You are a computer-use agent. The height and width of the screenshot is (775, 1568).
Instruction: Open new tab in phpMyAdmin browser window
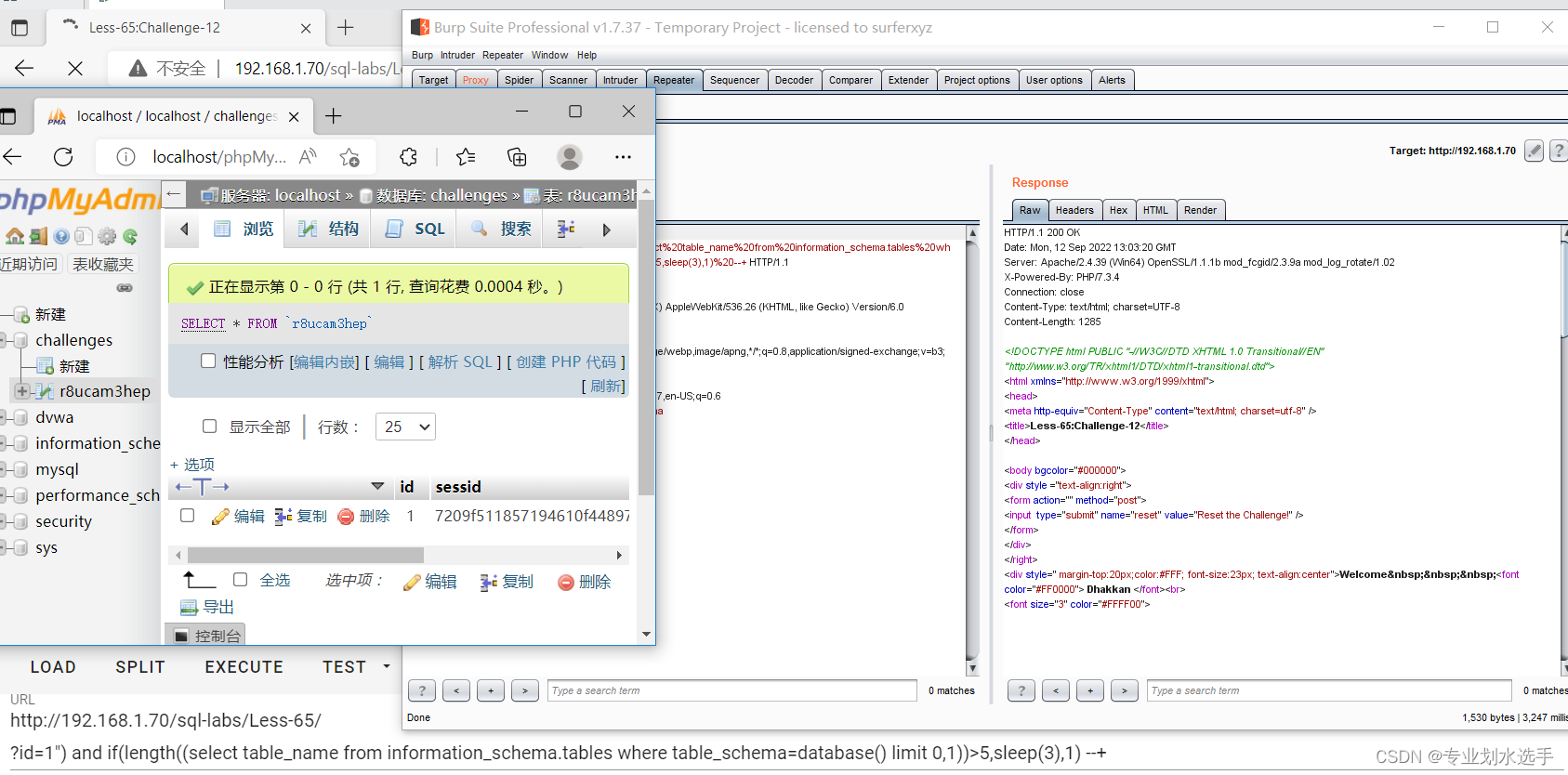tap(334, 115)
